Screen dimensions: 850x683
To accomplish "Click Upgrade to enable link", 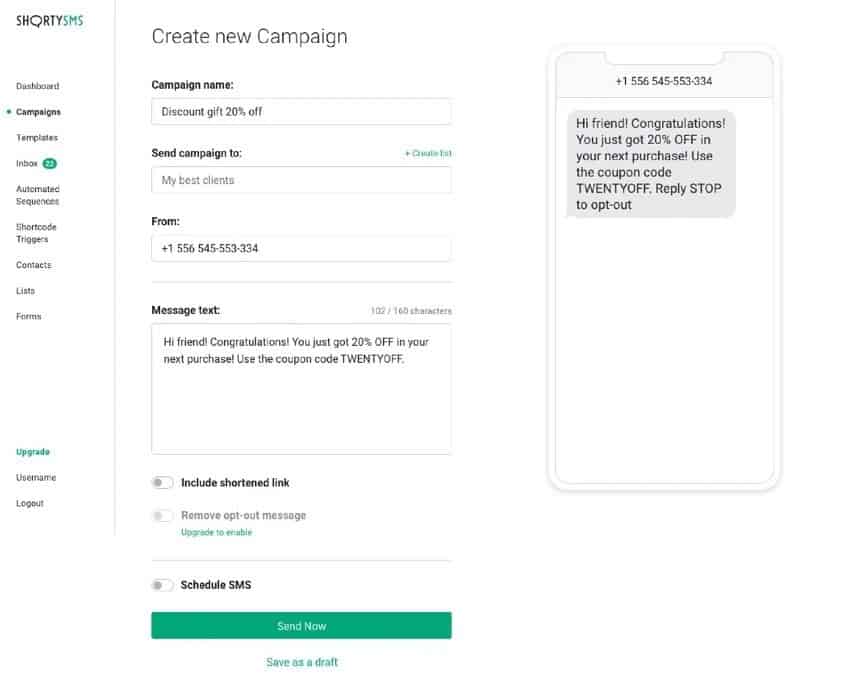I will tap(216, 532).
